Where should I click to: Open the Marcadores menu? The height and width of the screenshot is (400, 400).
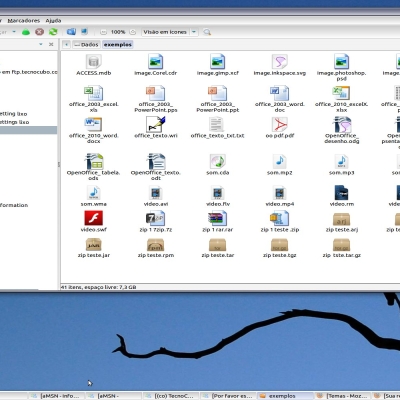[x=24, y=21]
